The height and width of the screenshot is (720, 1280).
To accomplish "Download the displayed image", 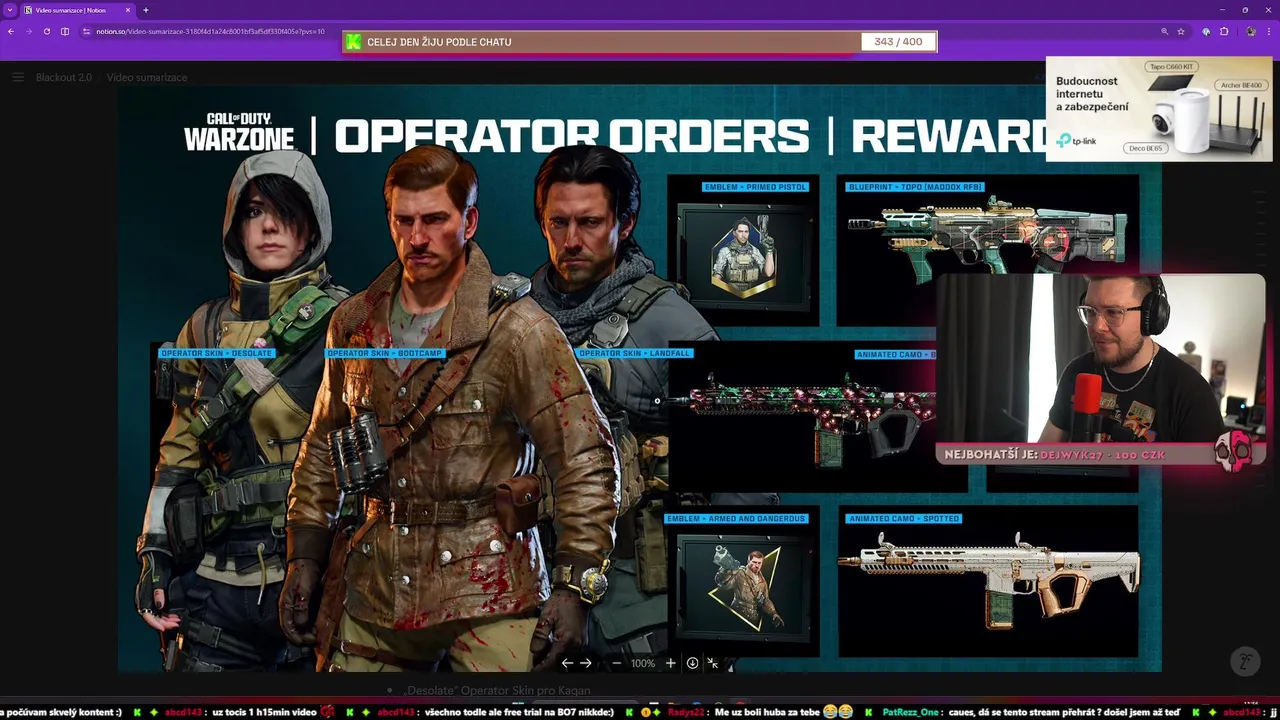I will (x=692, y=663).
